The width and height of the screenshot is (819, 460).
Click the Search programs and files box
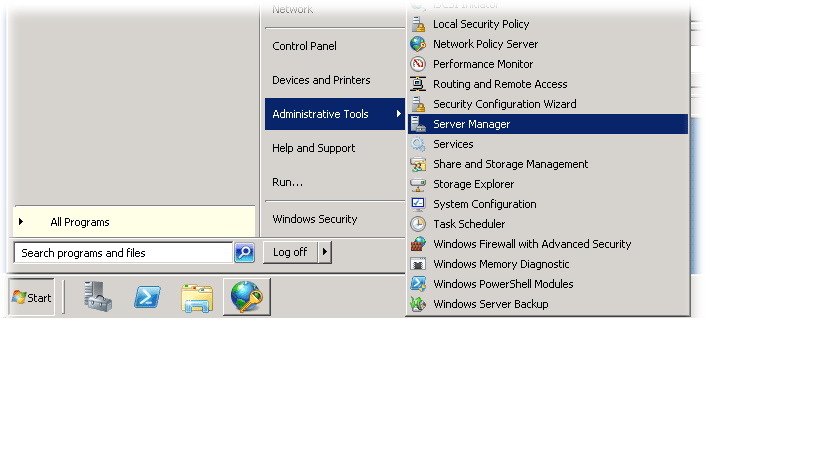coord(123,253)
